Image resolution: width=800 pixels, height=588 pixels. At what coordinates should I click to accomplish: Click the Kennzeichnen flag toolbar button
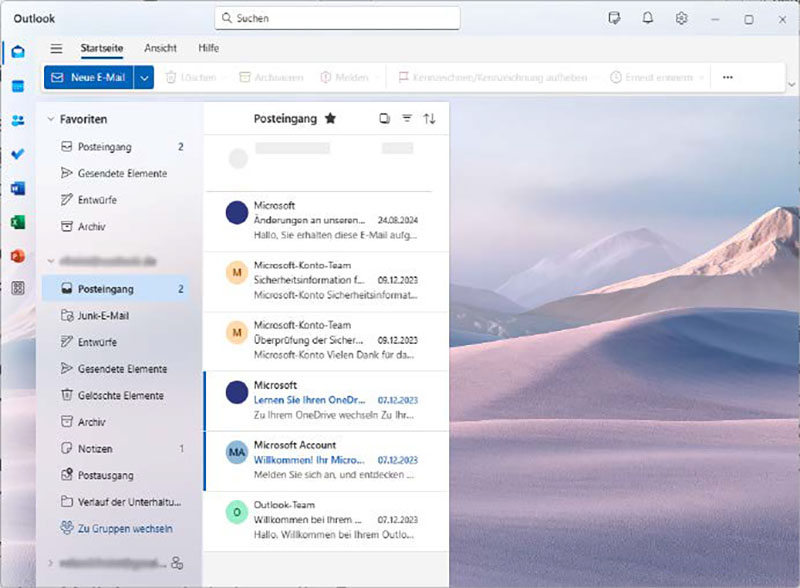(x=493, y=78)
